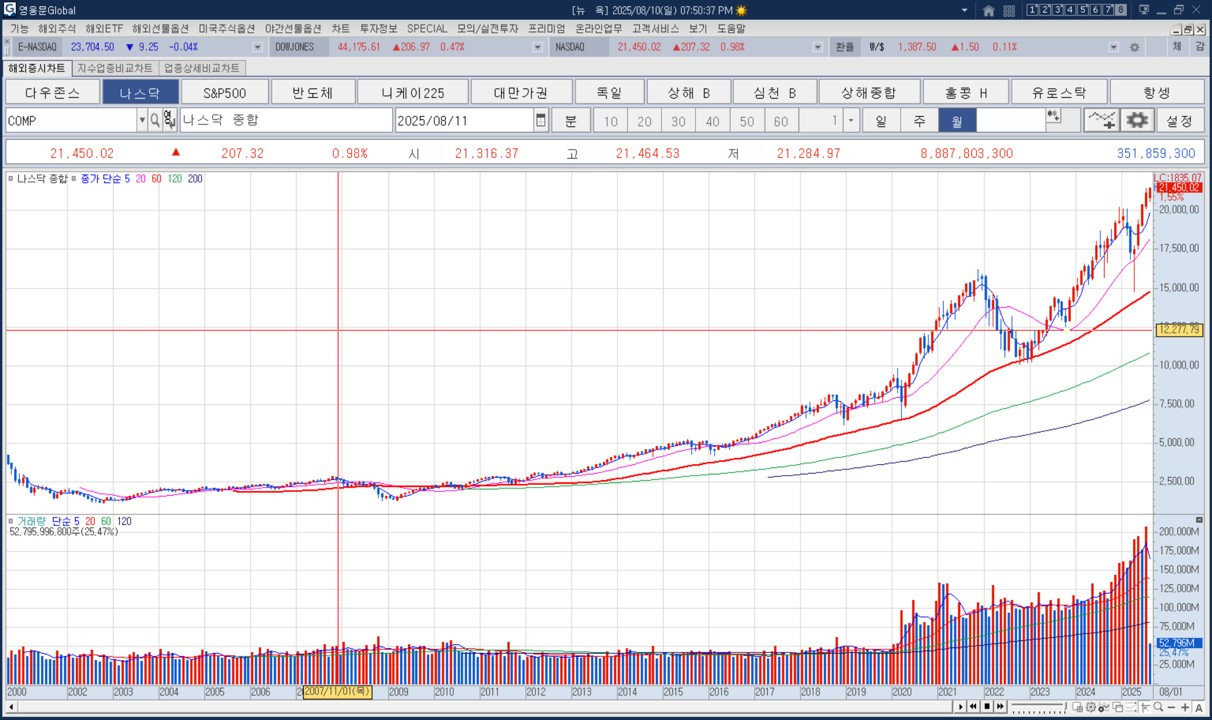
Task: Click the rewind playback button
Action: tap(973, 706)
